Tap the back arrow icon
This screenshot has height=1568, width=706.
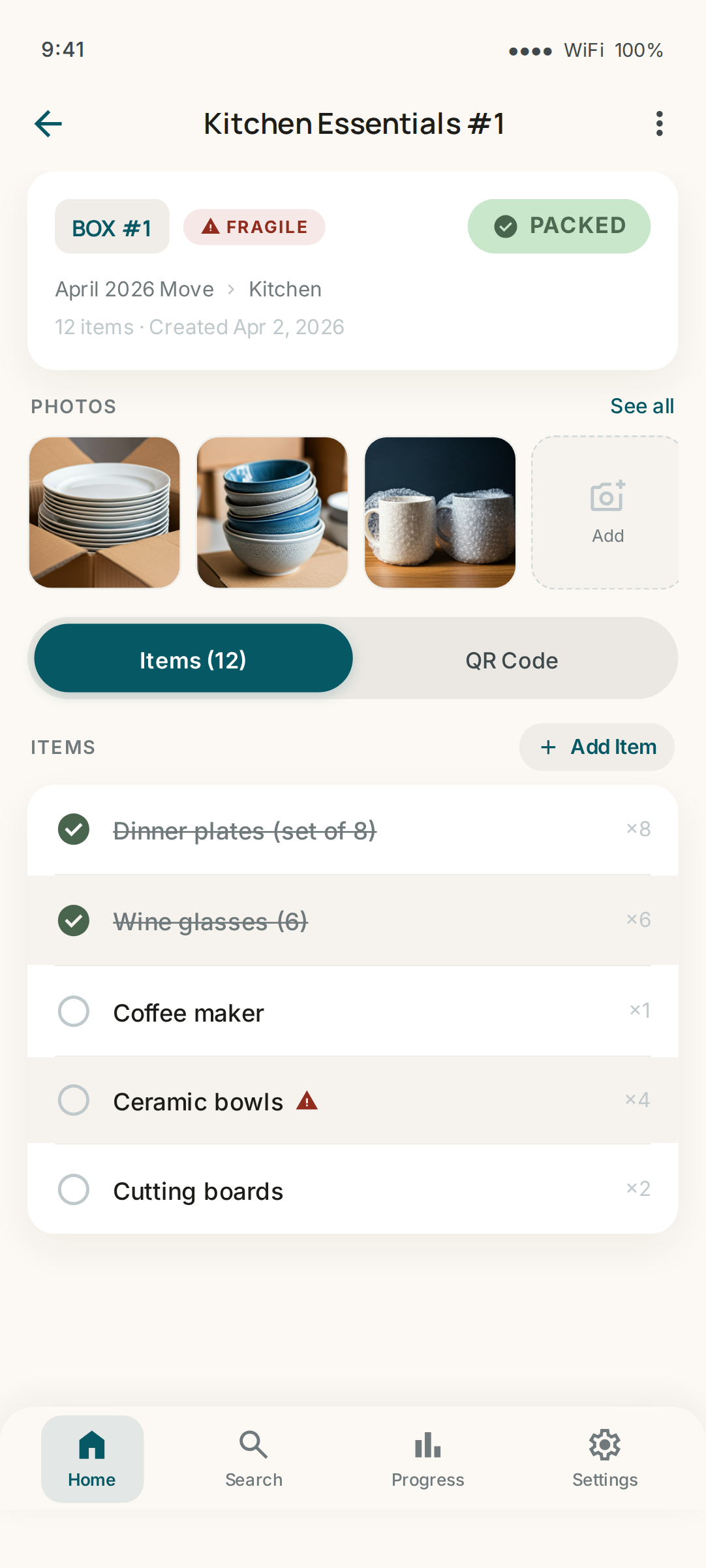click(x=48, y=123)
